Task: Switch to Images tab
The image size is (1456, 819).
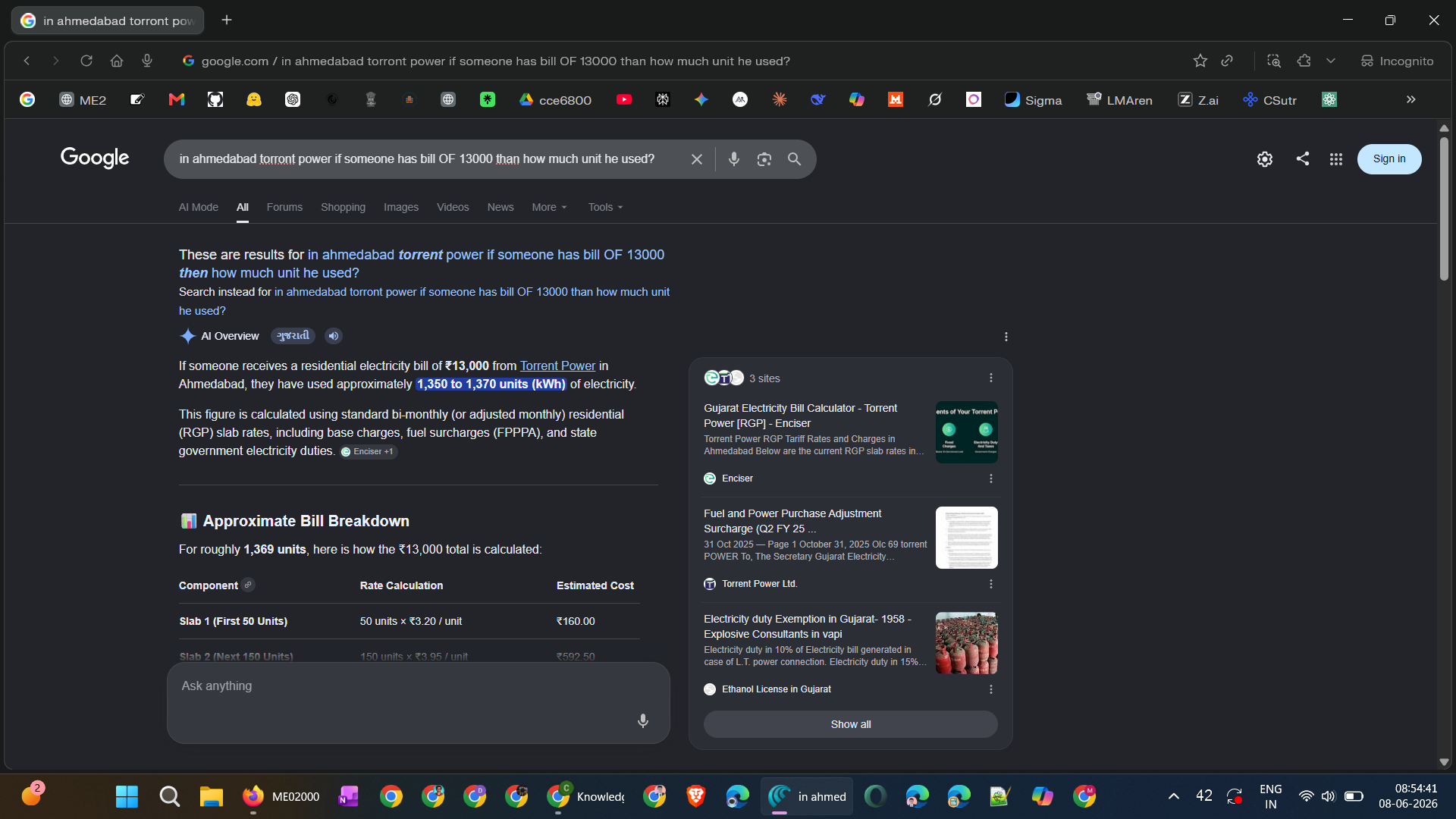Action: 401,207
